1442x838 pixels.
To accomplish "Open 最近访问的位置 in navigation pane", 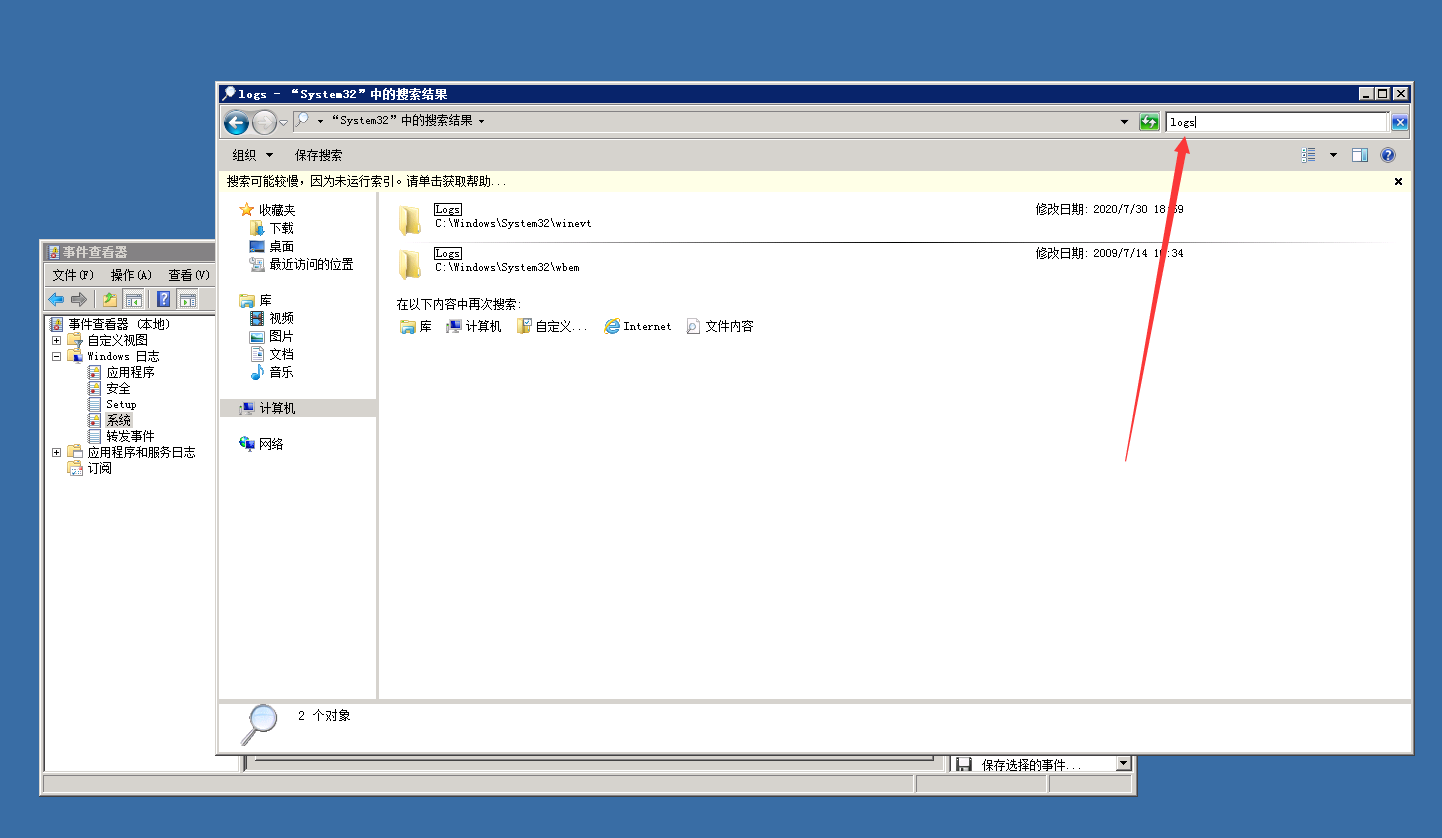I will pos(301,264).
